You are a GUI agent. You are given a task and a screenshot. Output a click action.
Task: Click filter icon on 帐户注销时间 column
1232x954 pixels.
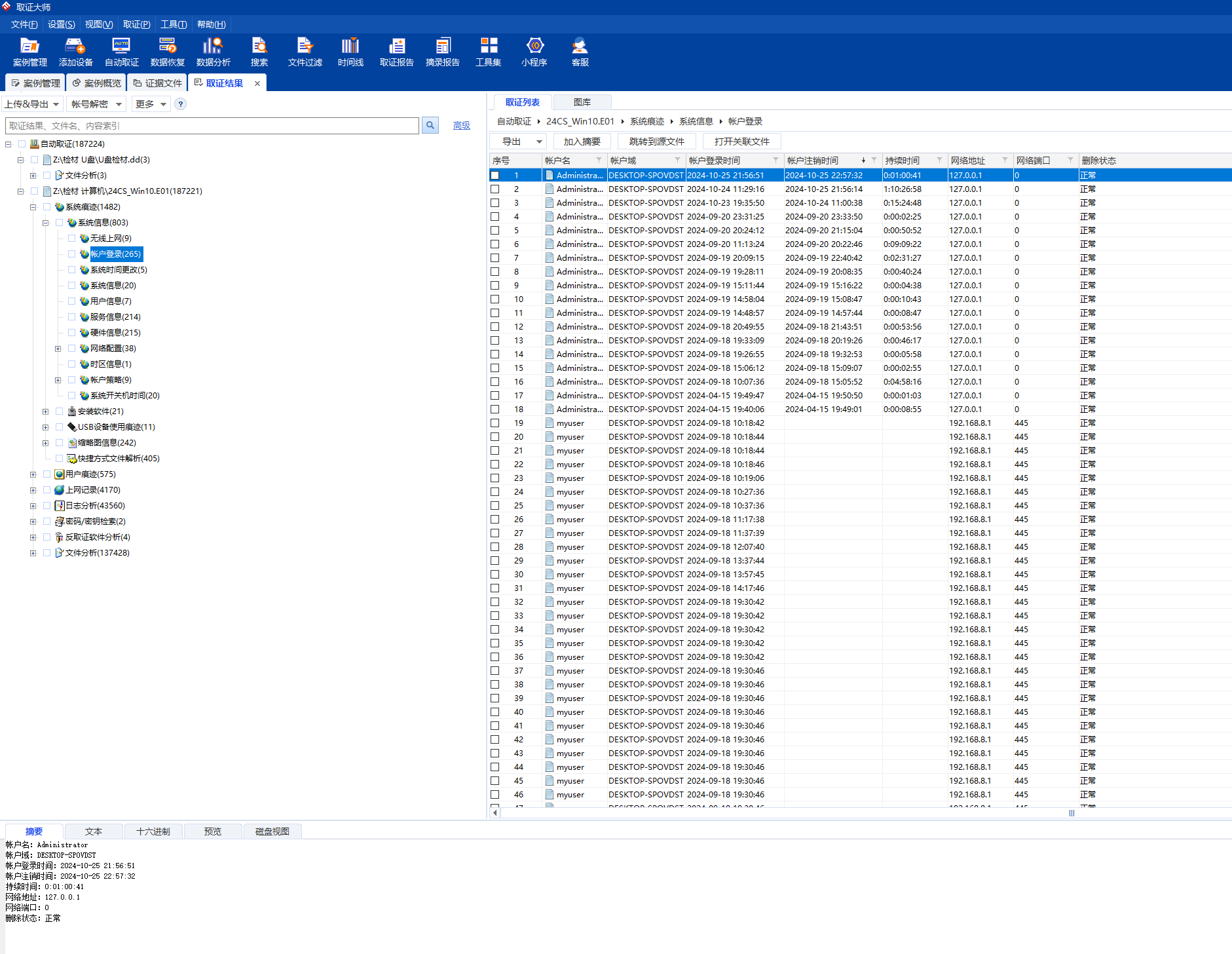(874, 160)
